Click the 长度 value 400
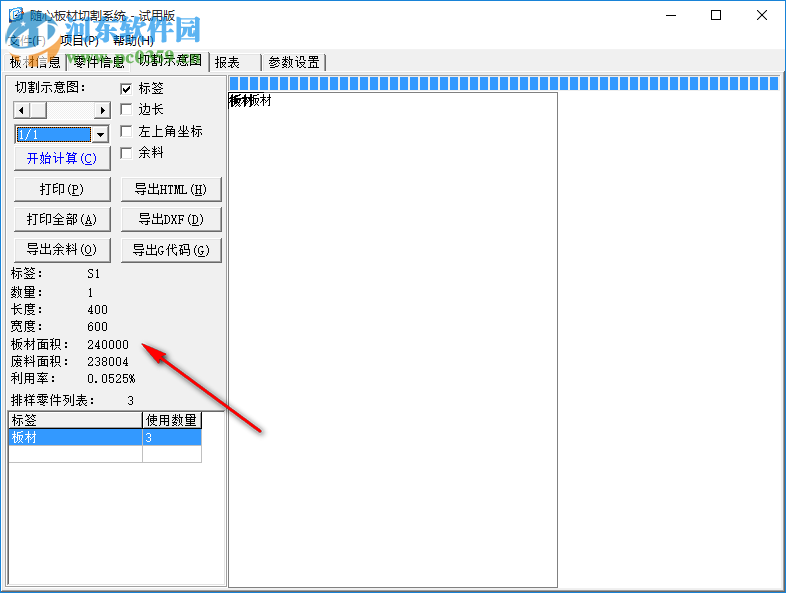 [x=97, y=310]
